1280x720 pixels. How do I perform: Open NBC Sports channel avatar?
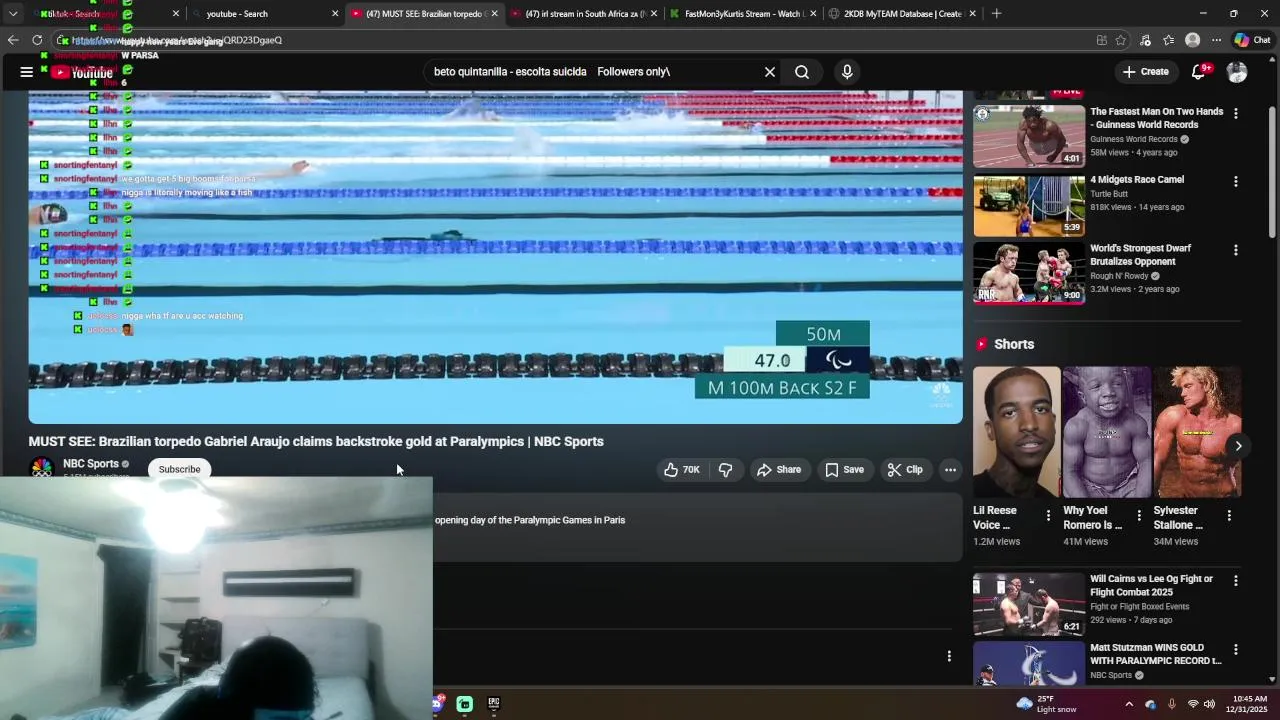(x=42, y=468)
